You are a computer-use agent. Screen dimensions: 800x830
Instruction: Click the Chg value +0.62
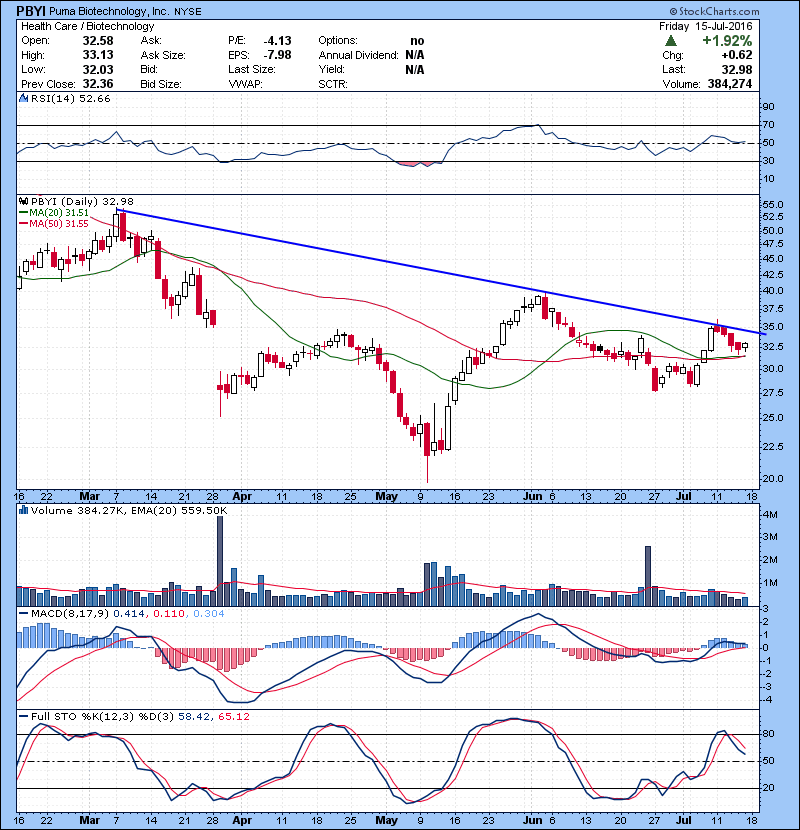tap(737, 55)
